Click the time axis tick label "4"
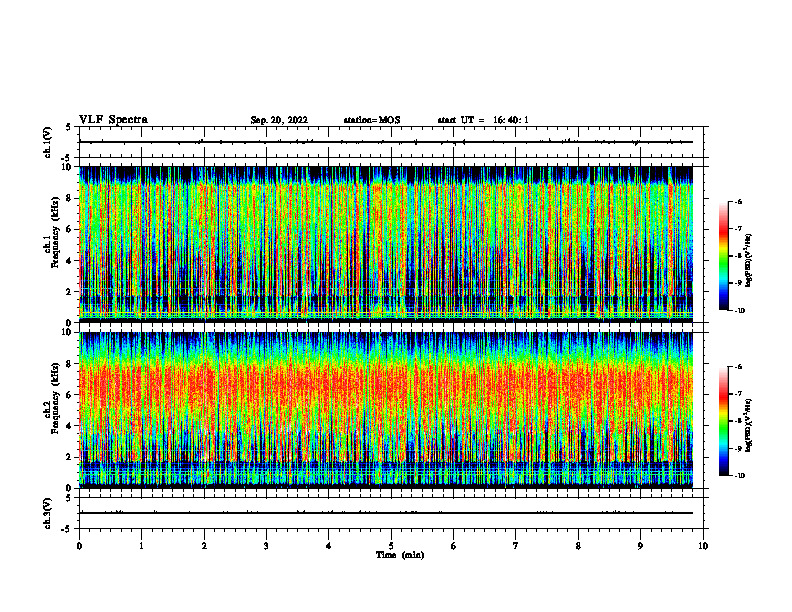Screen dimensions: 792x612 (x=329, y=546)
